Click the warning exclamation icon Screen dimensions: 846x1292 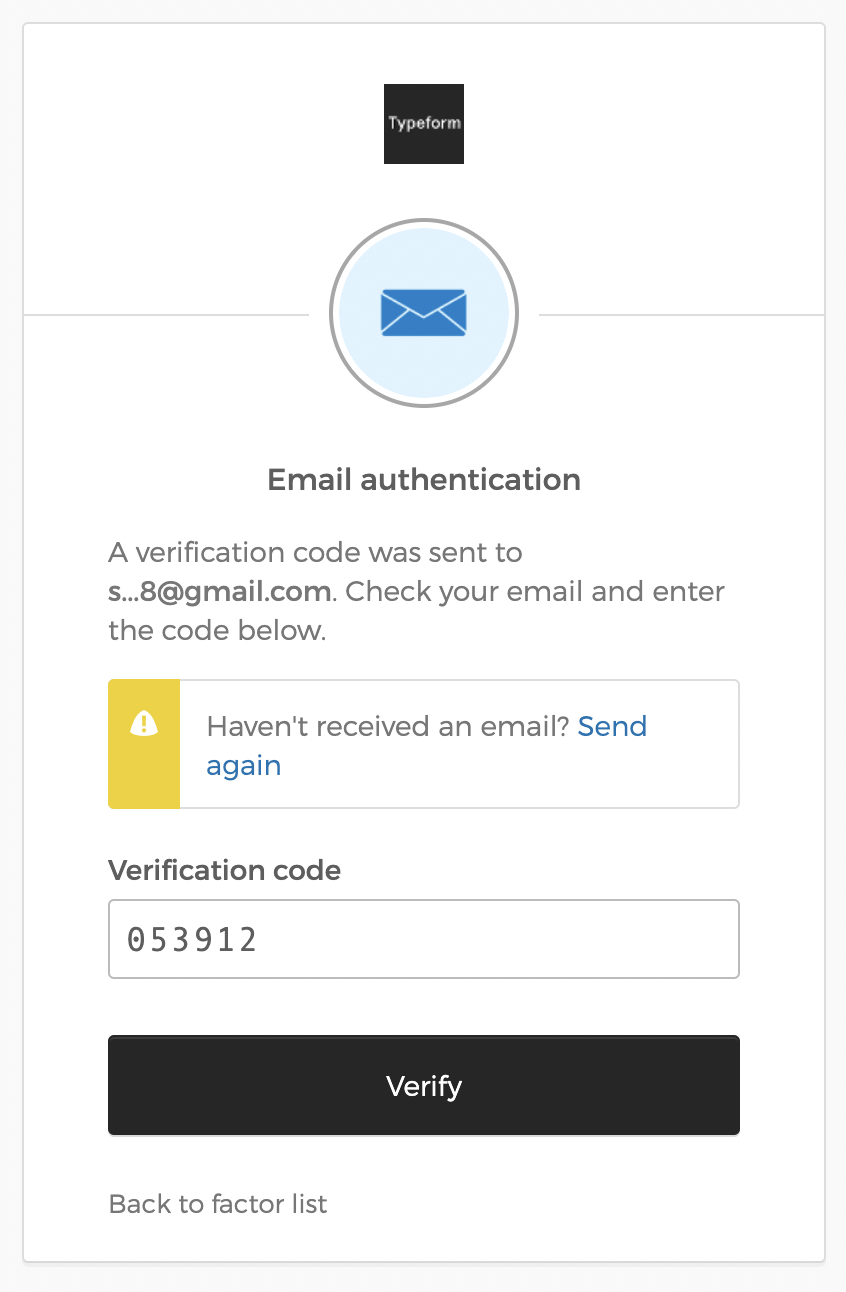[x=144, y=722]
